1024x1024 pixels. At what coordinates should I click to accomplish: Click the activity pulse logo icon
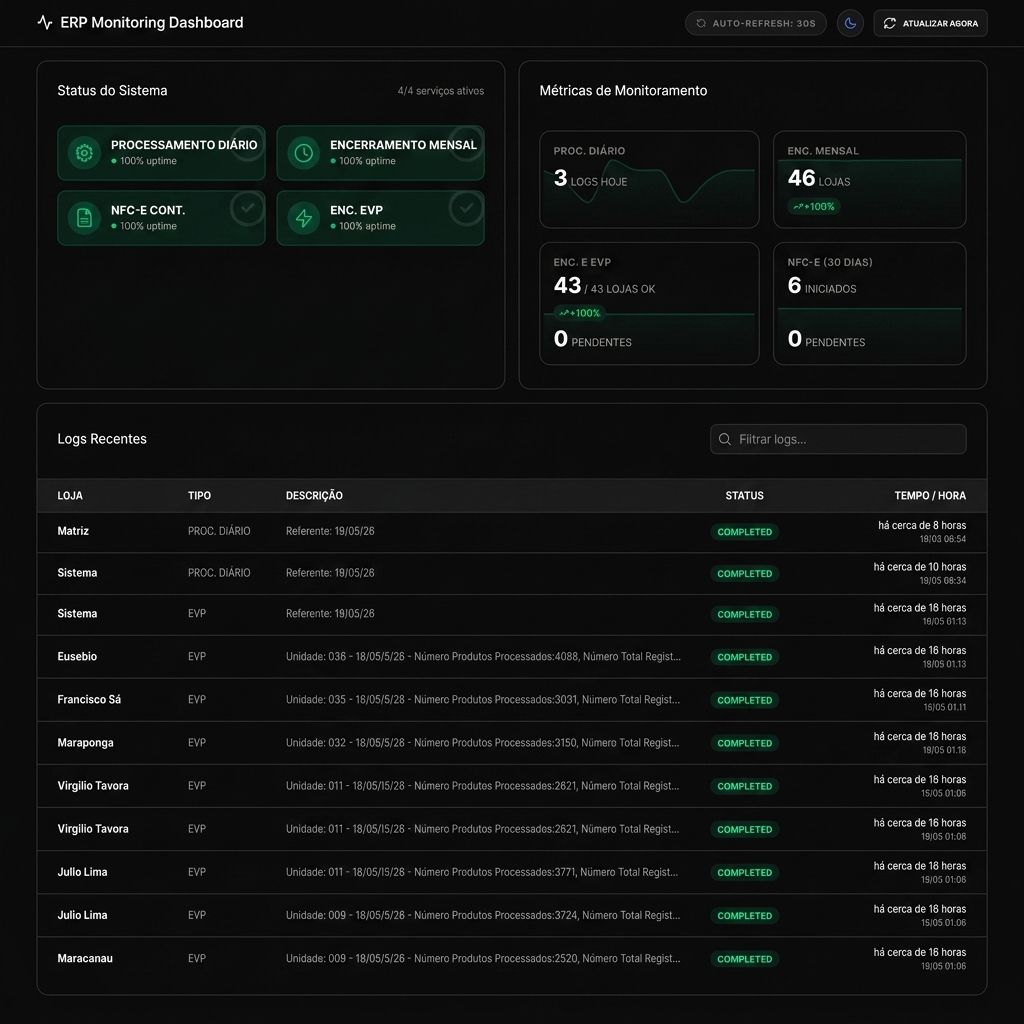44,23
